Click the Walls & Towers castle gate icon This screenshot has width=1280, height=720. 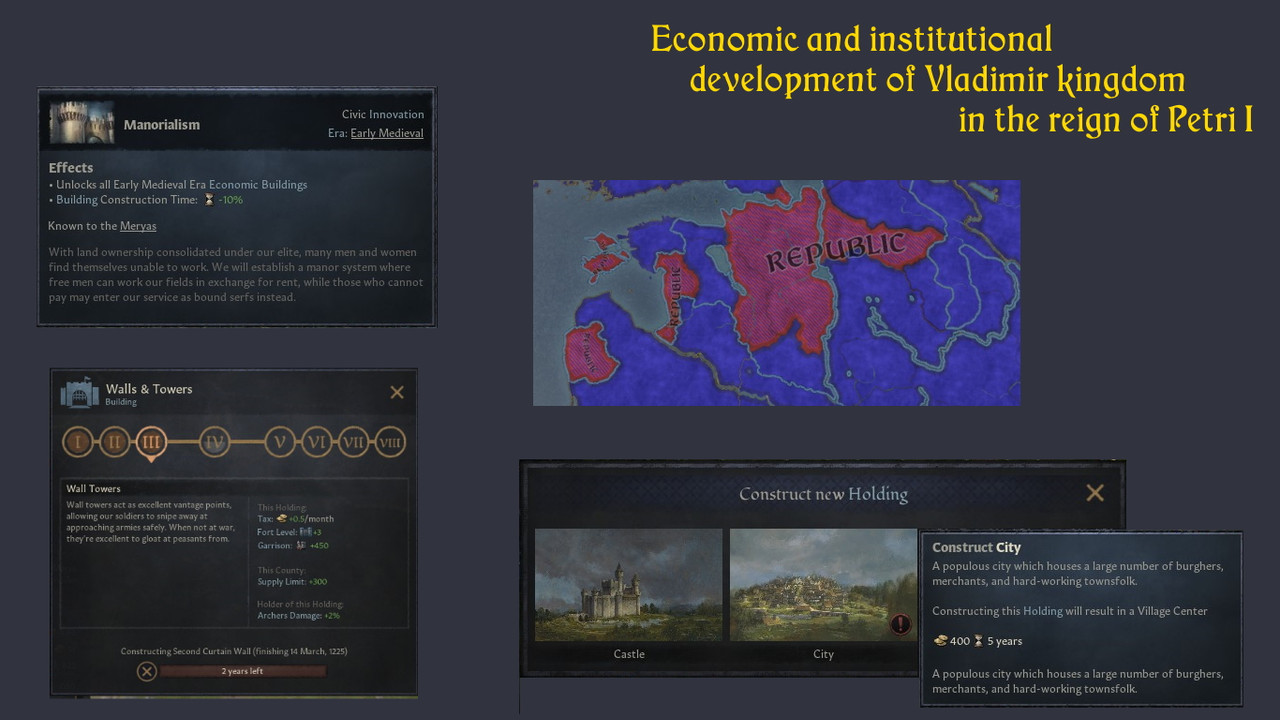[80, 394]
